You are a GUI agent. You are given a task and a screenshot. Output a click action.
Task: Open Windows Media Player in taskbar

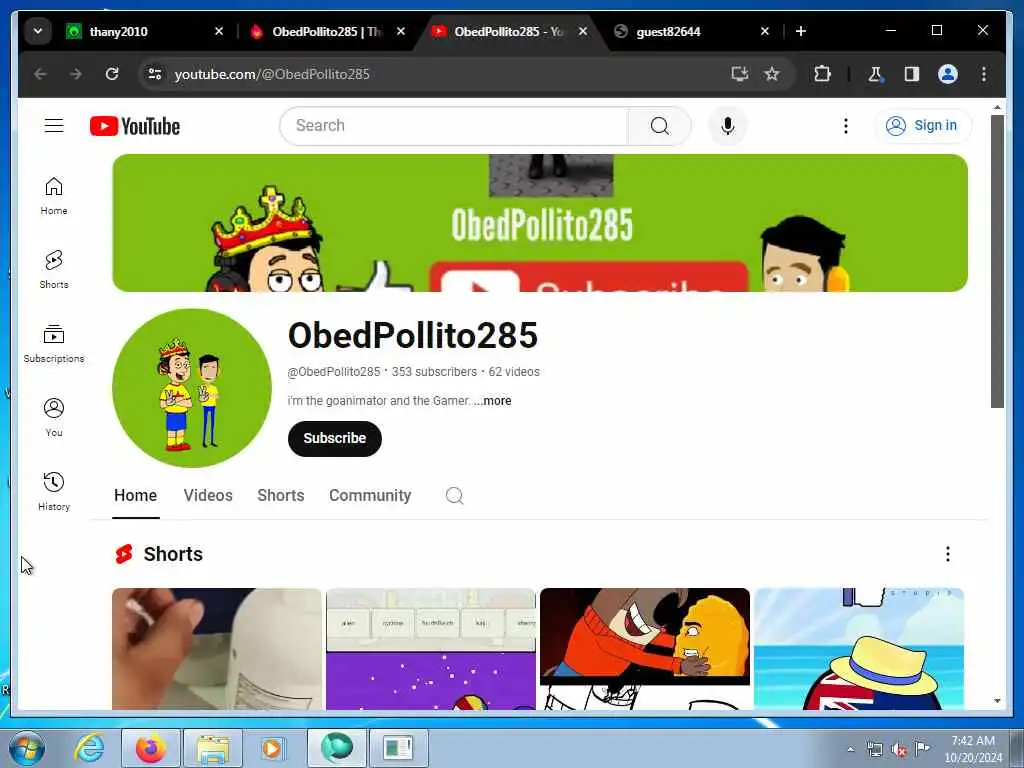pos(272,748)
